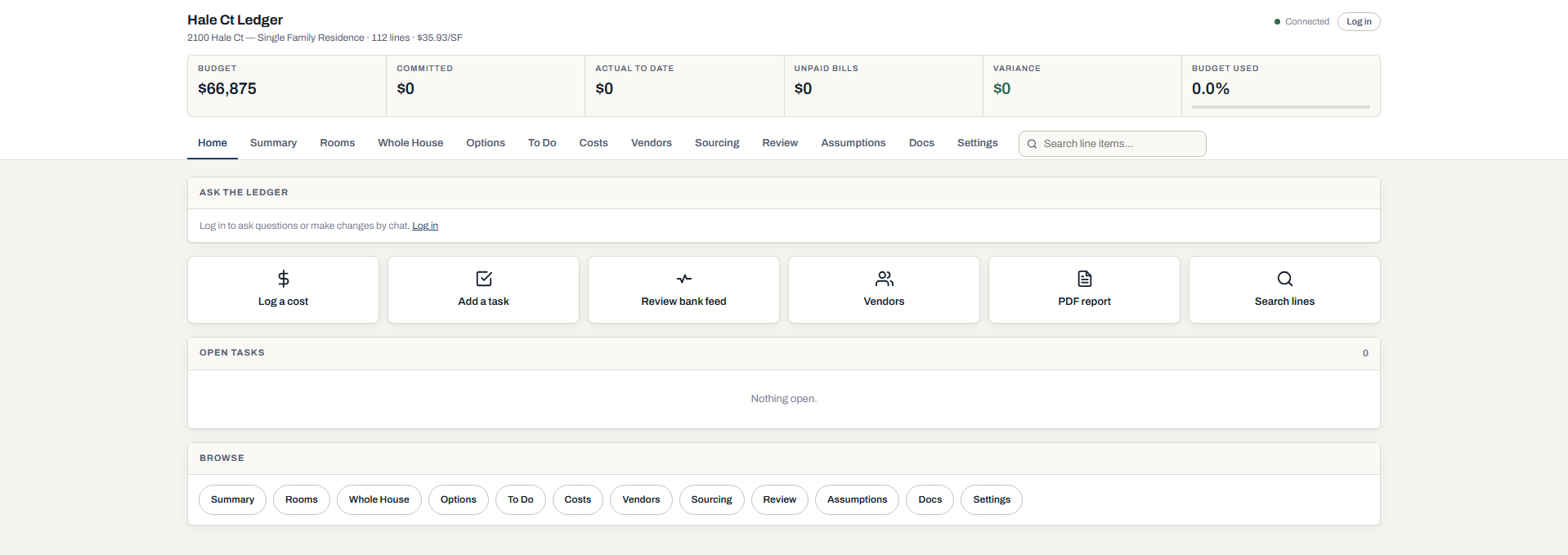Click the Review bank feed label
This screenshot has width=1568, height=555.
684,302
